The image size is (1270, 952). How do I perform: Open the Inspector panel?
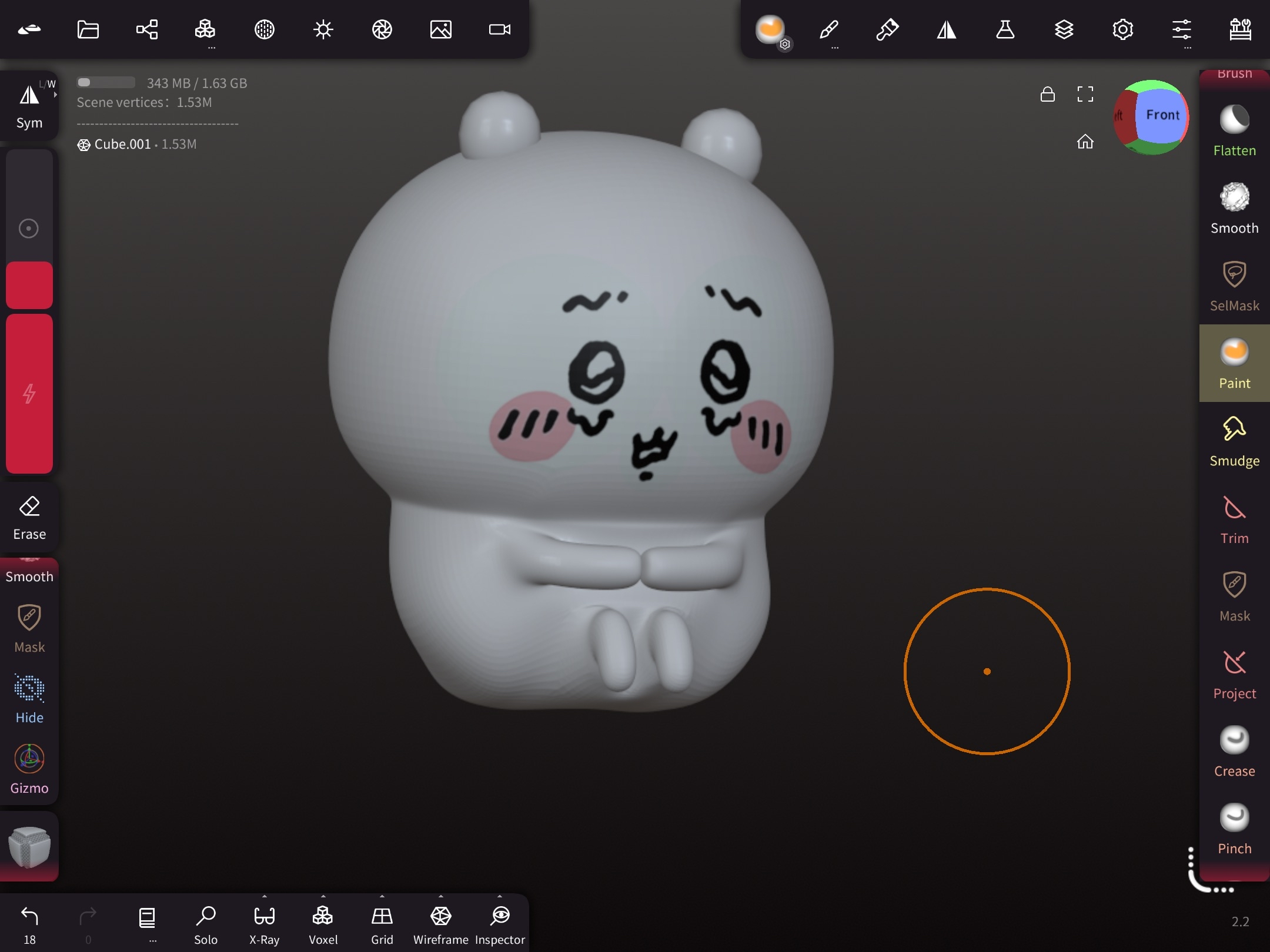500,924
